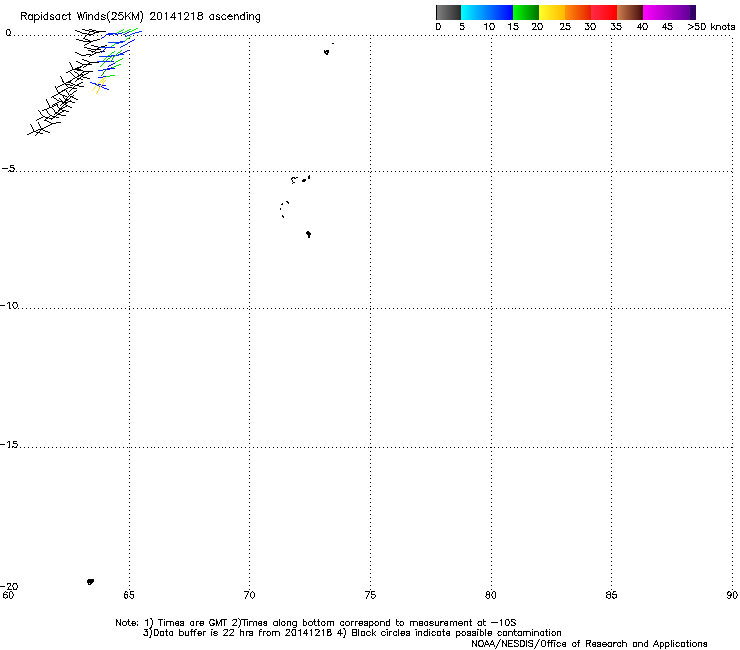The height and width of the screenshot is (650, 740).
Task: Click legend tick label '40'
Action: click(642, 27)
